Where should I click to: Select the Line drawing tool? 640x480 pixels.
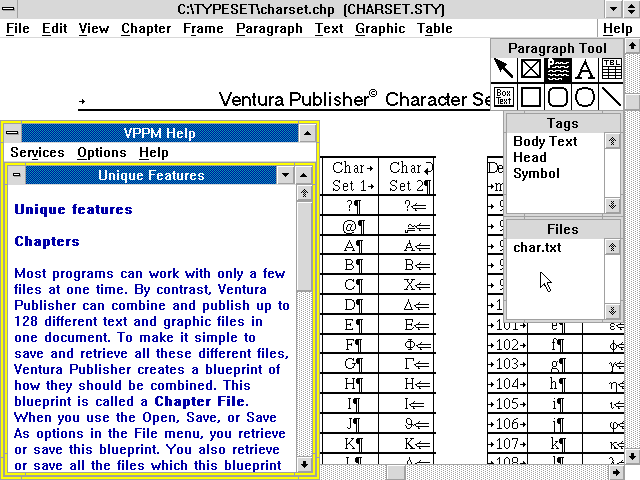(611, 97)
